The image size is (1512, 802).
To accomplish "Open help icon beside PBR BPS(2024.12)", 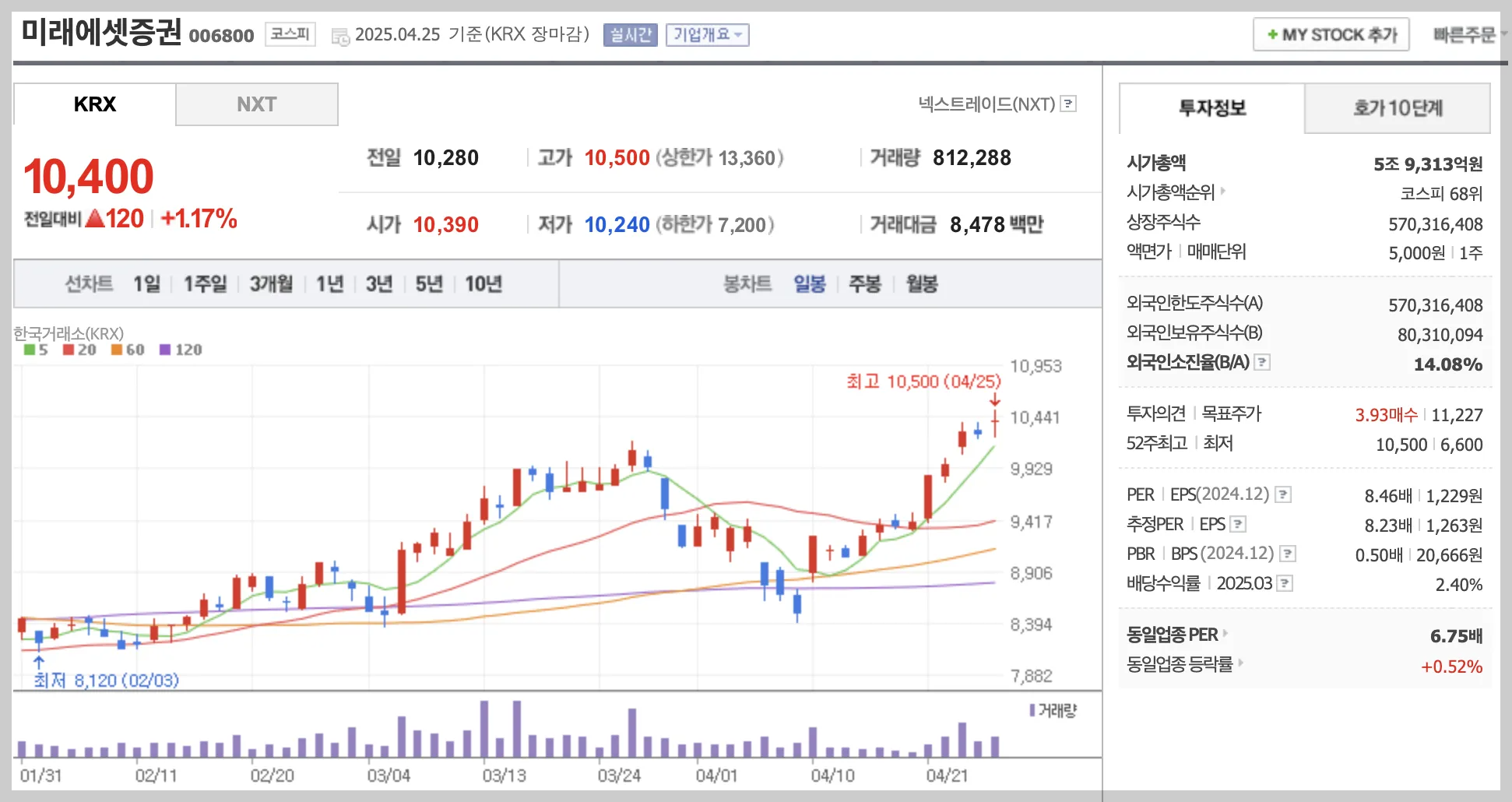I will (x=1288, y=554).
